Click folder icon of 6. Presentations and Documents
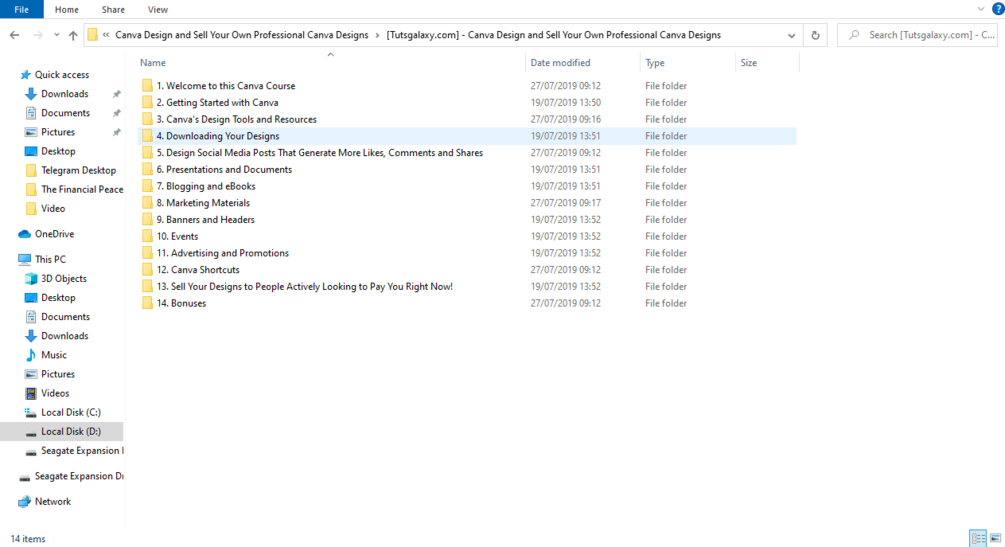 point(147,169)
